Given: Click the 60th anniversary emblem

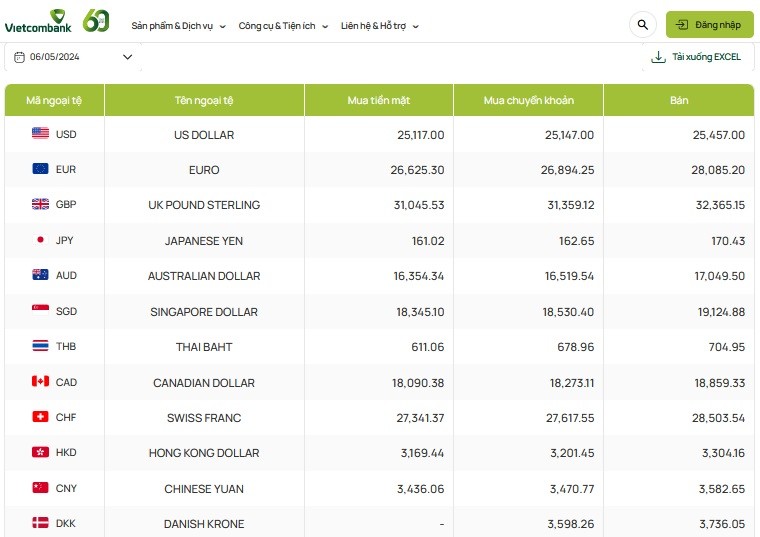Looking at the screenshot, I should [95, 21].
